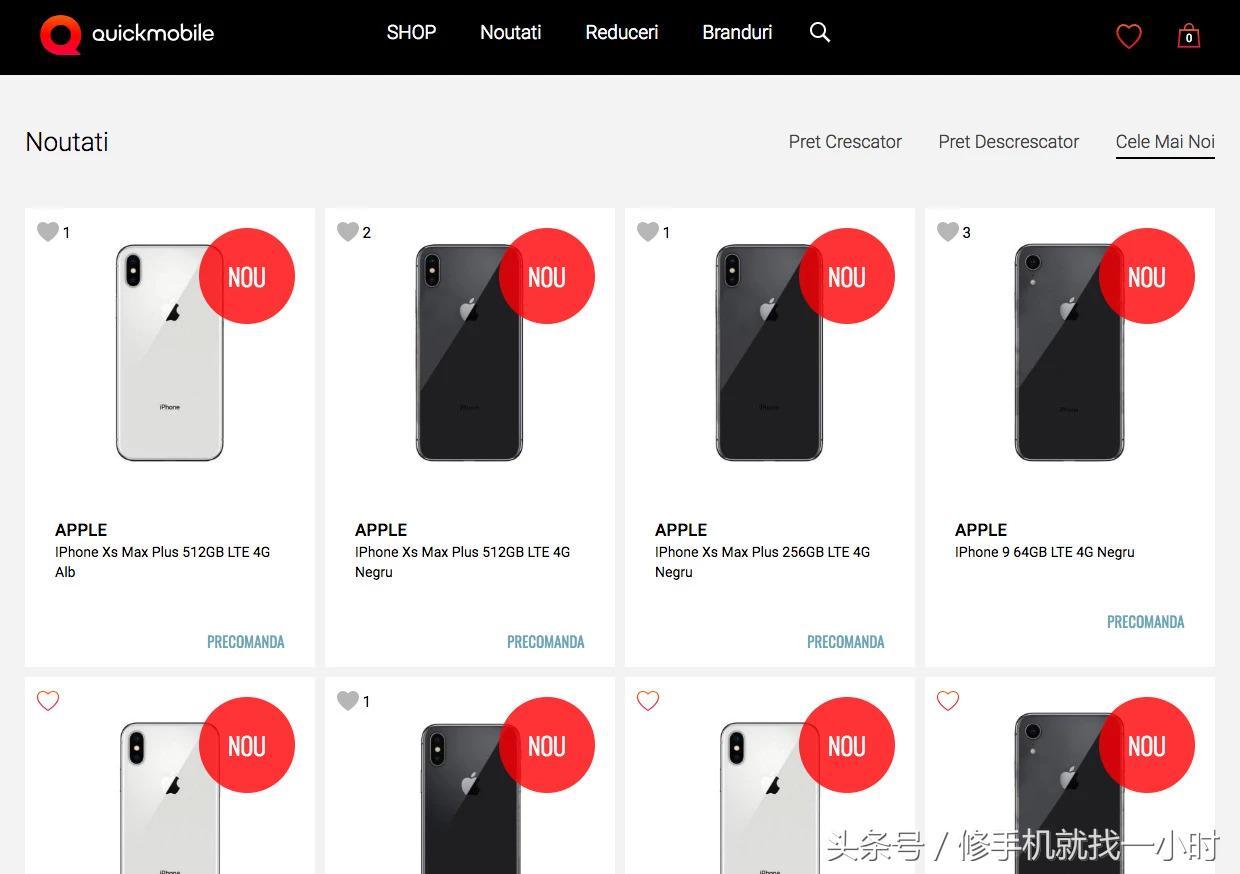This screenshot has height=874, width=1240.
Task: Click red outline heart on last bottom product
Action: (x=948, y=701)
